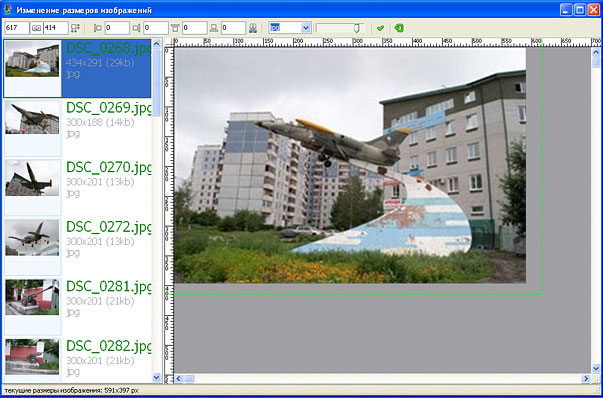Click the slider thumb in the toolbar
The height and width of the screenshot is (398, 603).
click(357, 28)
